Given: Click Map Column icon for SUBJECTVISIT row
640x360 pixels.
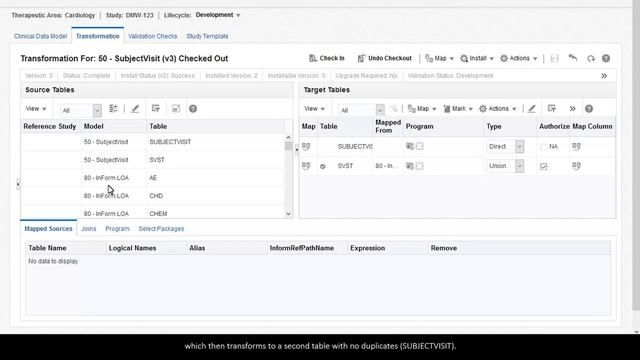Looking at the screenshot, I should (576, 146).
